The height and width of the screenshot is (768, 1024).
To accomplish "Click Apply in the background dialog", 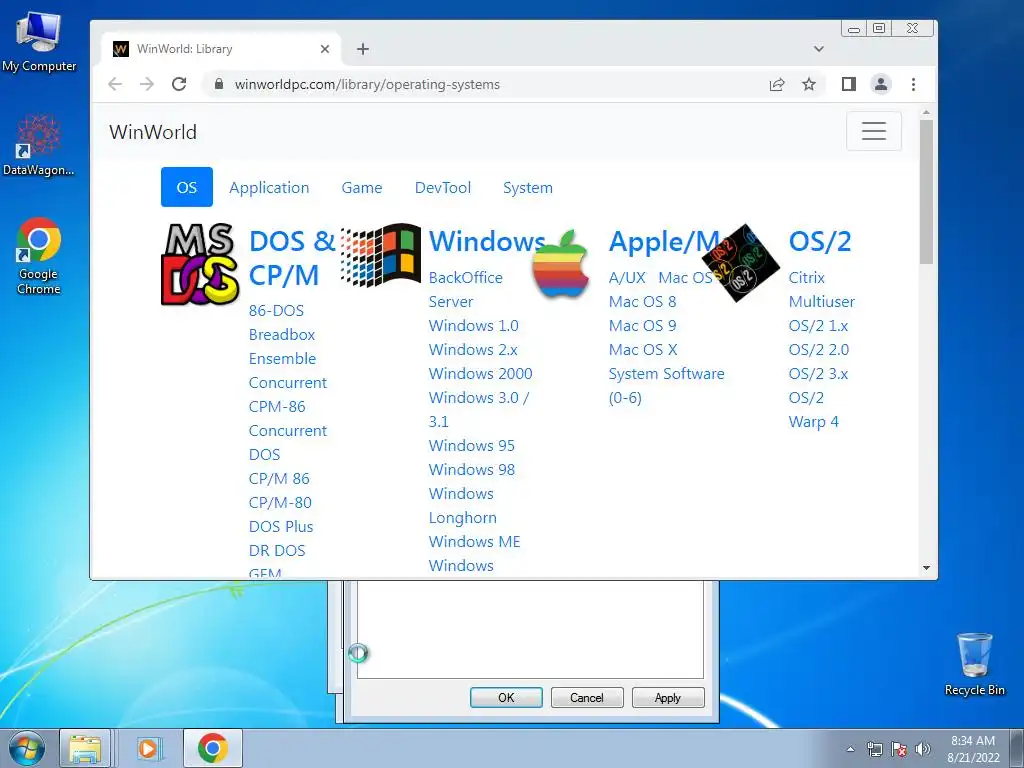I will tap(668, 697).
